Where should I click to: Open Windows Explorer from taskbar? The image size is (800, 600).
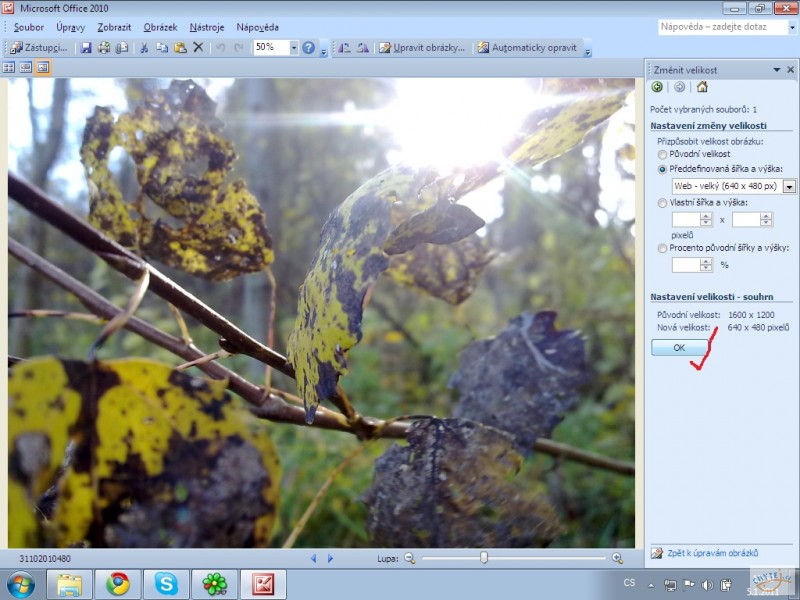point(69,584)
